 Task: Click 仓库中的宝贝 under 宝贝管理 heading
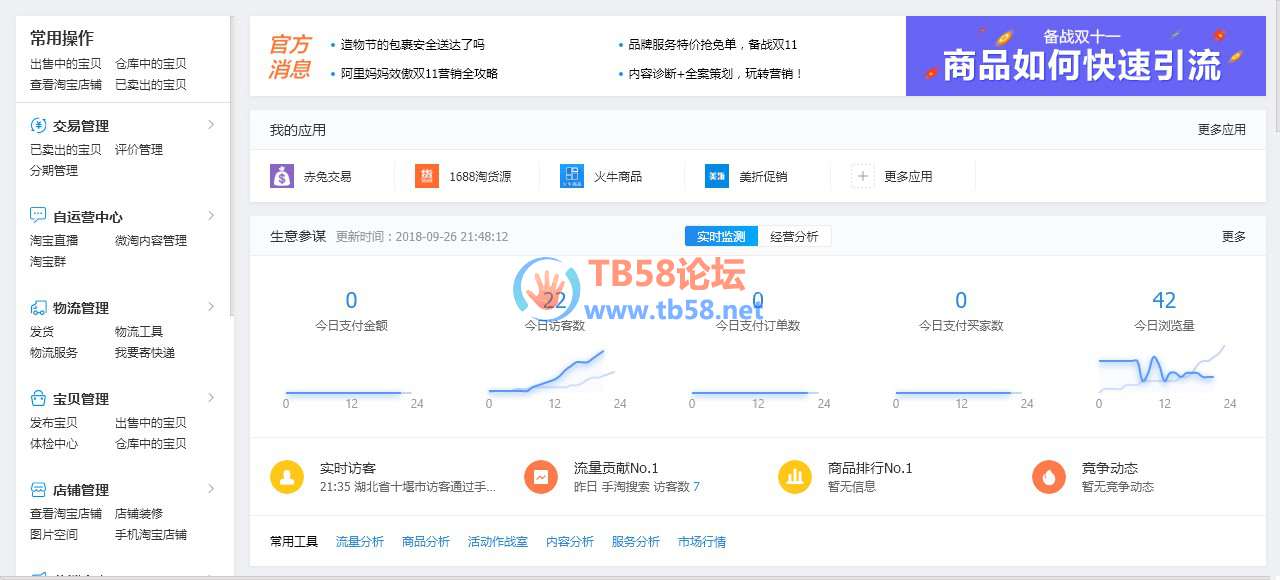(151, 443)
